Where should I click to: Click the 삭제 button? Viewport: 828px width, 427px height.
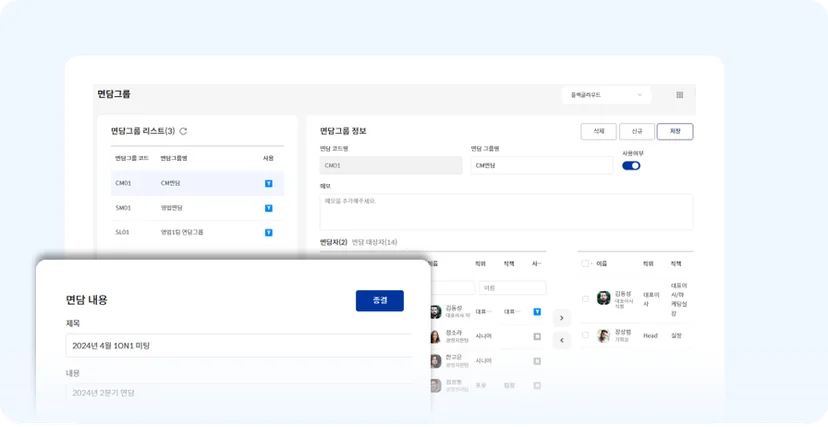pyautogui.click(x=598, y=131)
